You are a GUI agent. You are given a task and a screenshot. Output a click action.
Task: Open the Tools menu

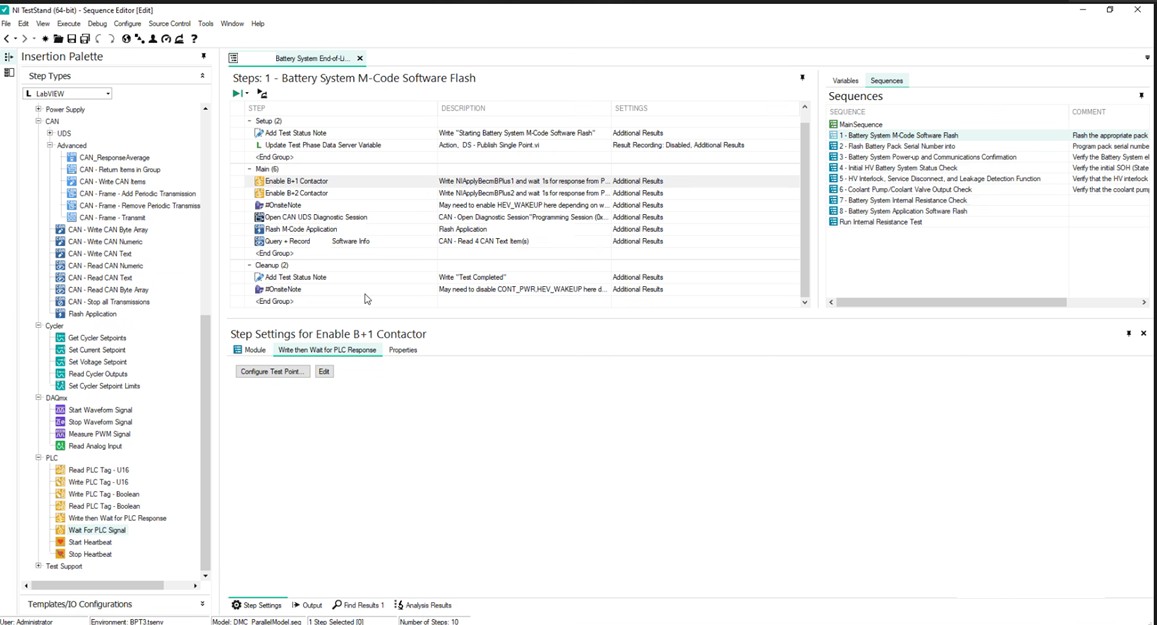coord(206,24)
